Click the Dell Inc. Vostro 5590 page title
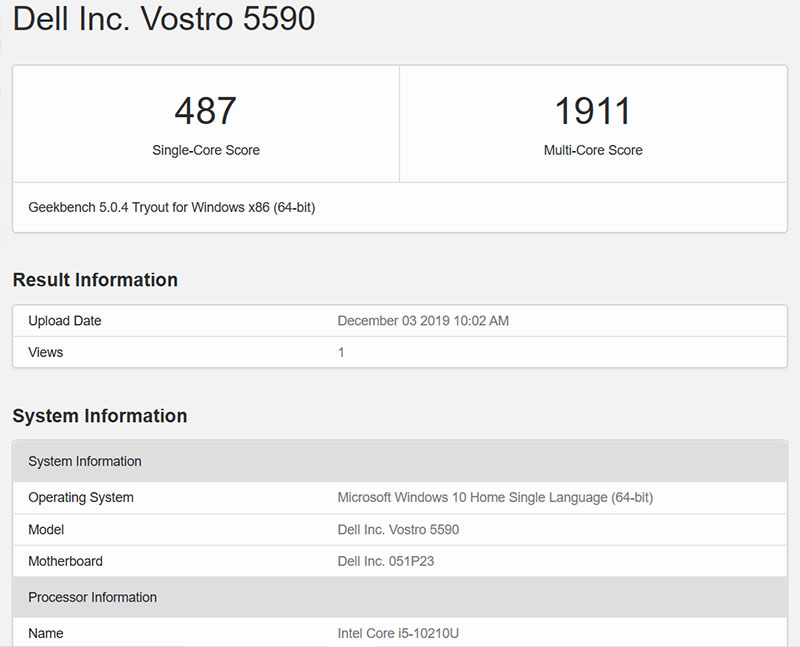This screenshot has width=800, height=647. (x=164, y=19)
